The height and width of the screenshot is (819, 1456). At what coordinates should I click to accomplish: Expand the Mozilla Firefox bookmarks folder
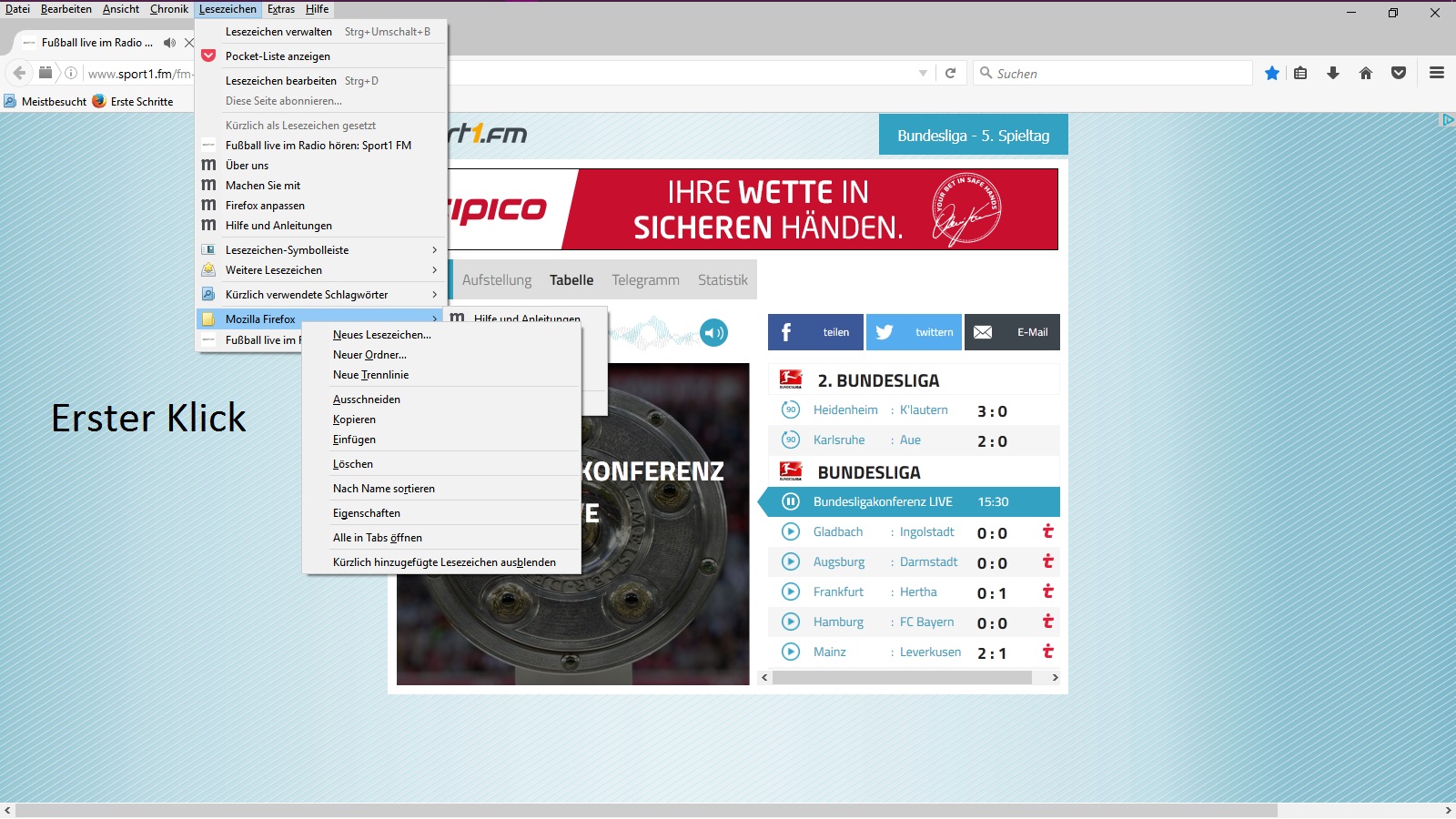coord(321,318)
